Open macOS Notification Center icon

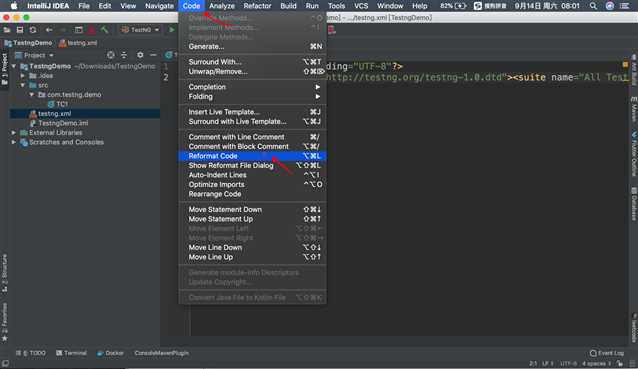click(625, 6)
